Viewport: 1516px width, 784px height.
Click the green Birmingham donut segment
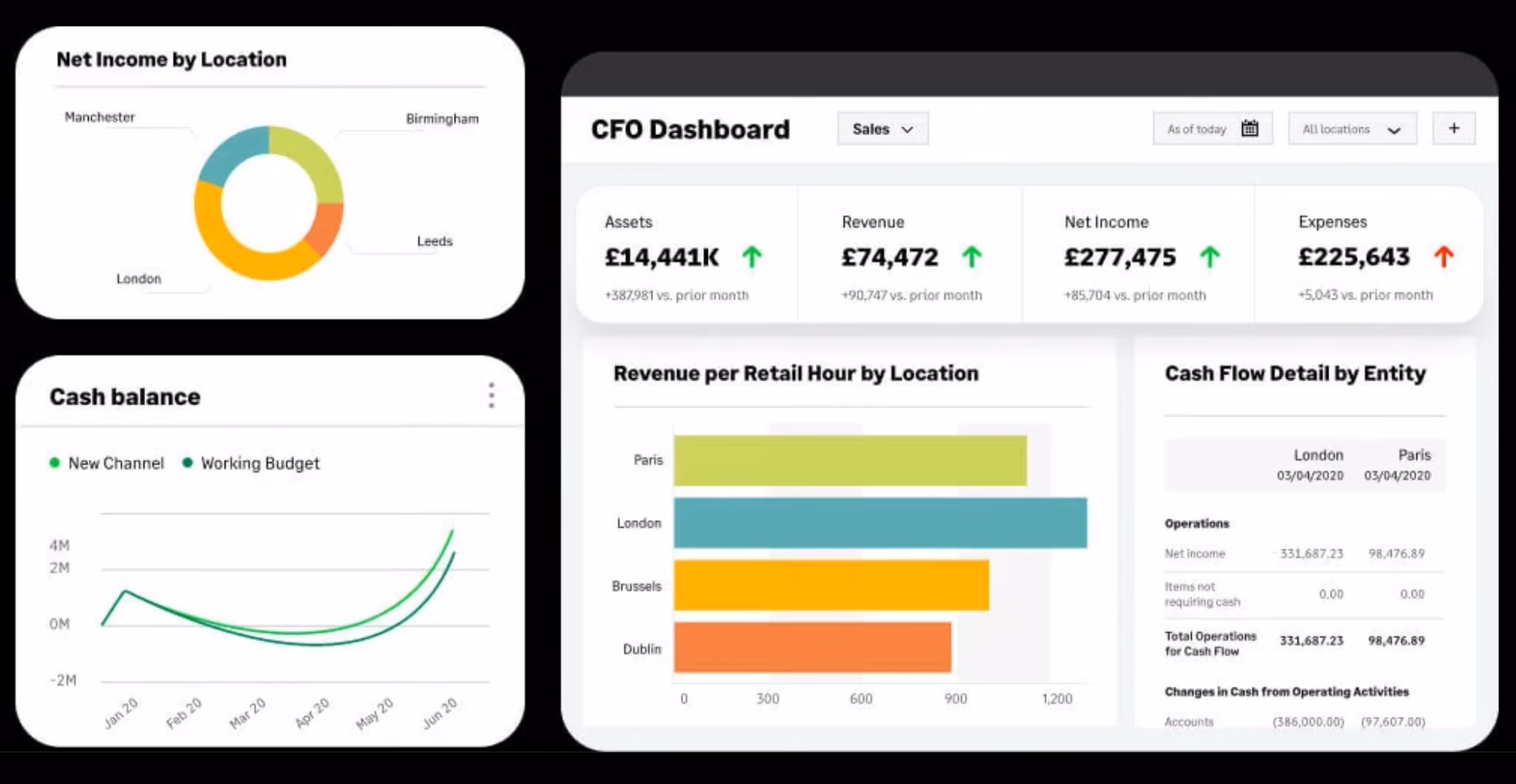point(313,161)
